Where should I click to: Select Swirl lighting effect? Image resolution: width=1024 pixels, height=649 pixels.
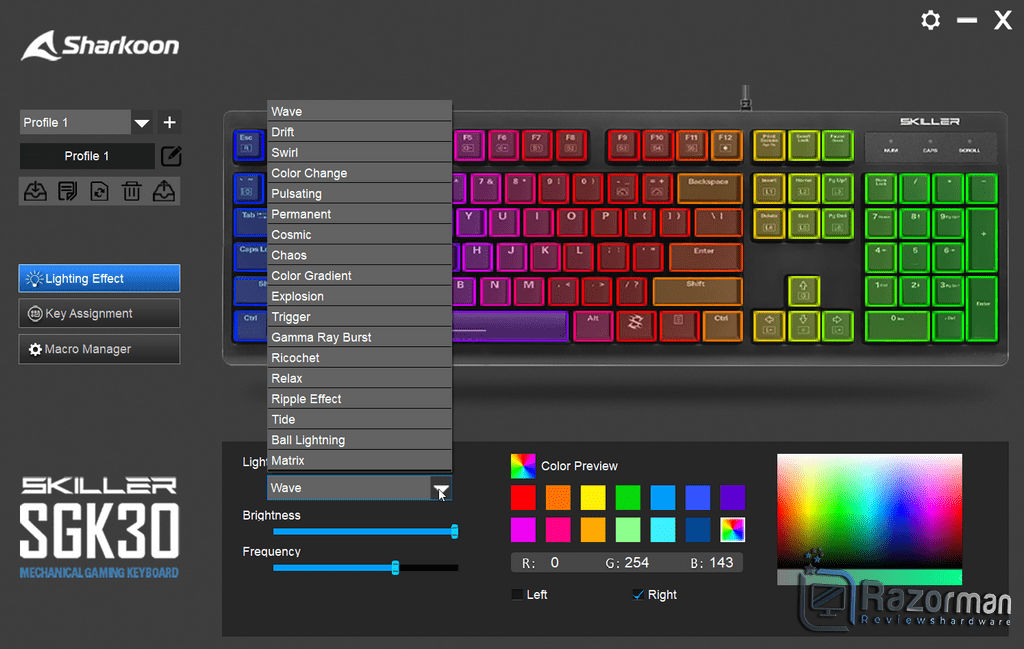click(359, 152)
